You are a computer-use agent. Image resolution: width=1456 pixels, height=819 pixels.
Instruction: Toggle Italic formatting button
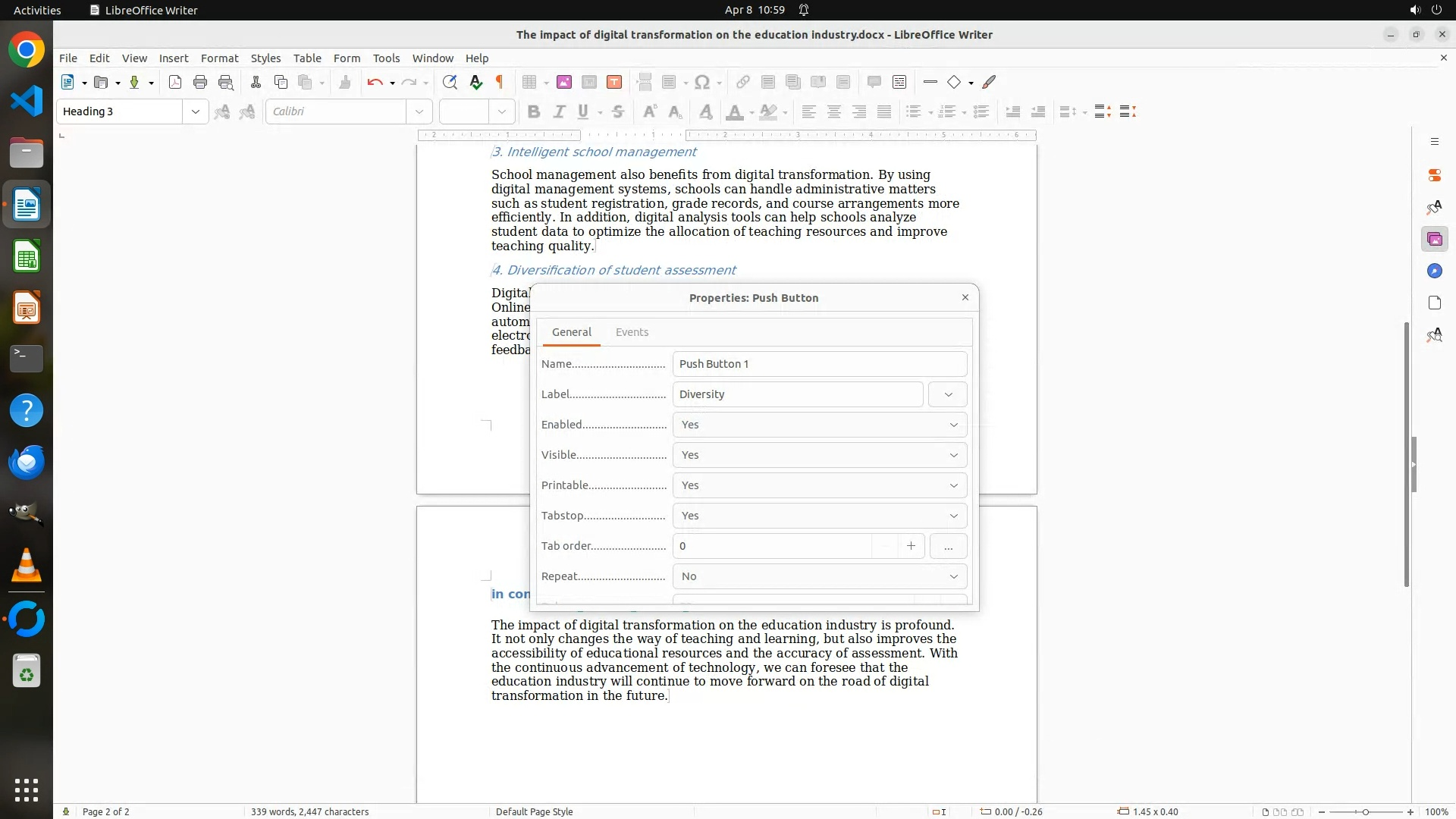[559, 111]
